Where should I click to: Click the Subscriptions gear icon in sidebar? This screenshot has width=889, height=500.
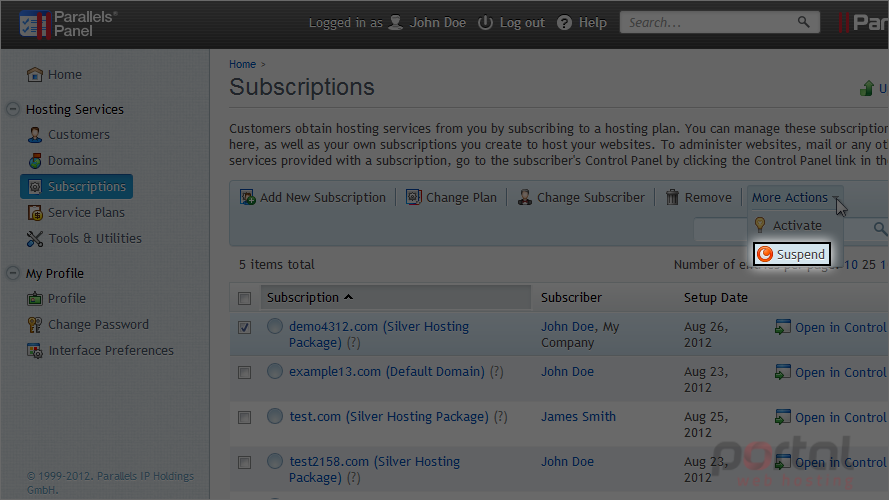coord(35,187)
